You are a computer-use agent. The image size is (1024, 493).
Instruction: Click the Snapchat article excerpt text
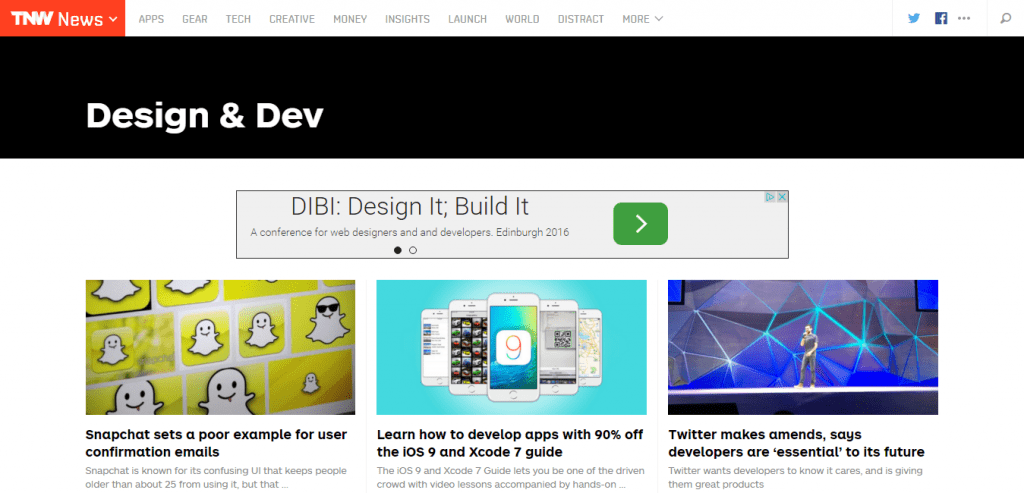[x=216, y=477]
